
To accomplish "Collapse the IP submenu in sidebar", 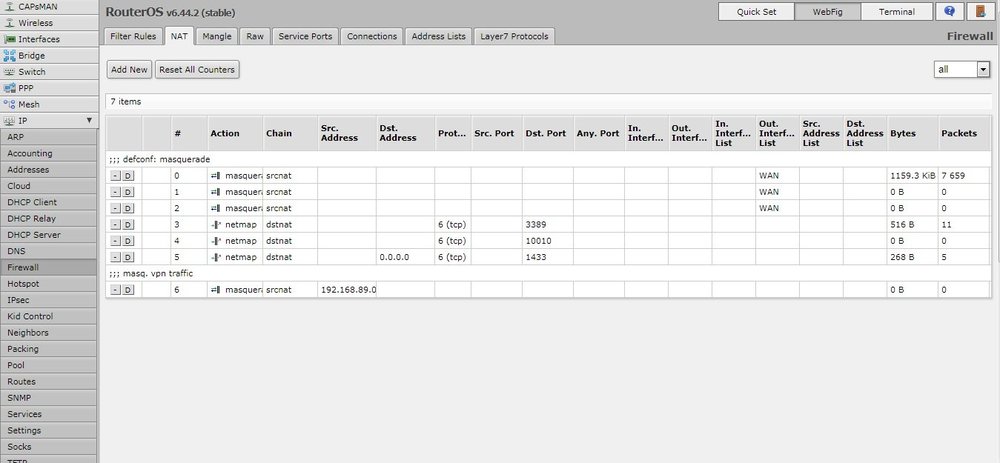I will (x=90, y=120).
